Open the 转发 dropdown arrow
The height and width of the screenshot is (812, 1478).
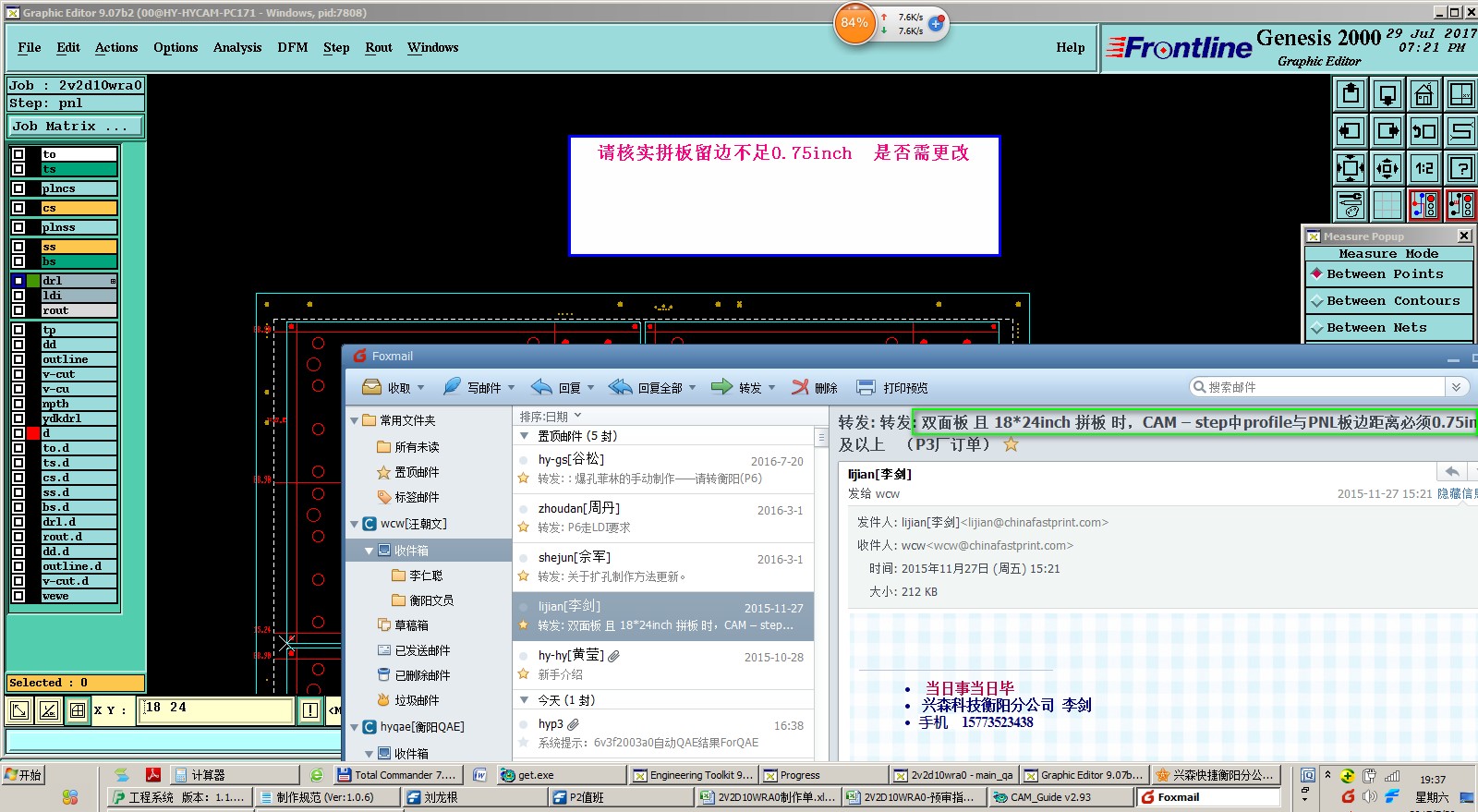coord(772,388)
